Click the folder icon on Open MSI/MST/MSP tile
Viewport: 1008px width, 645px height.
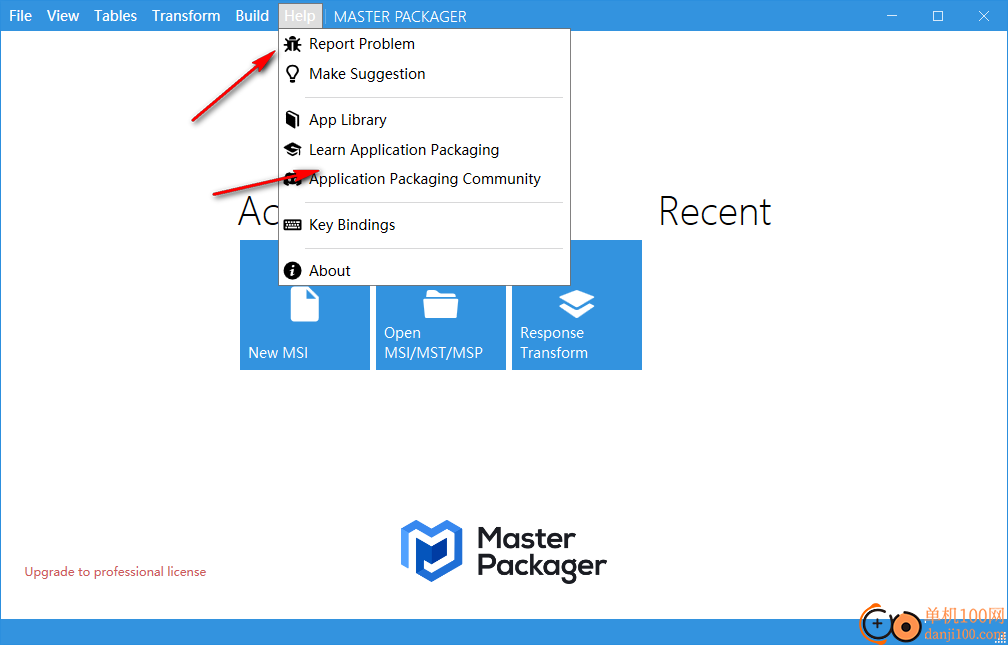(440, 304)
